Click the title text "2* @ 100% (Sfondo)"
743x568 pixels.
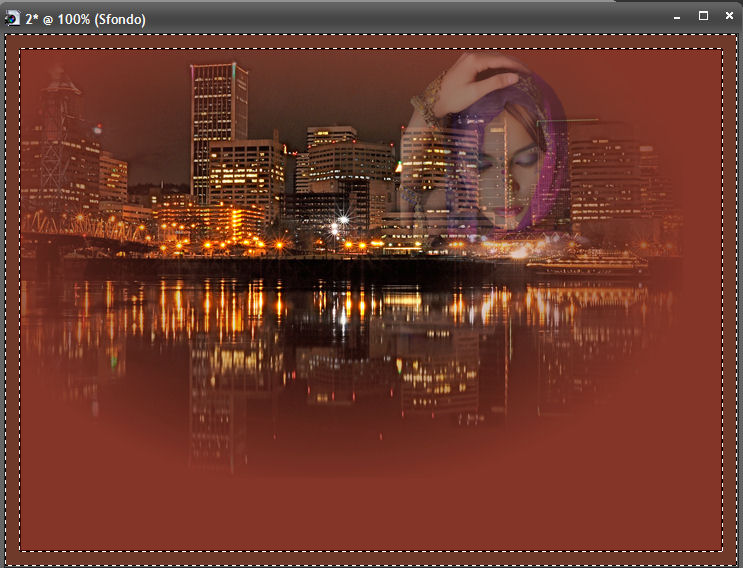click(85, 19)
